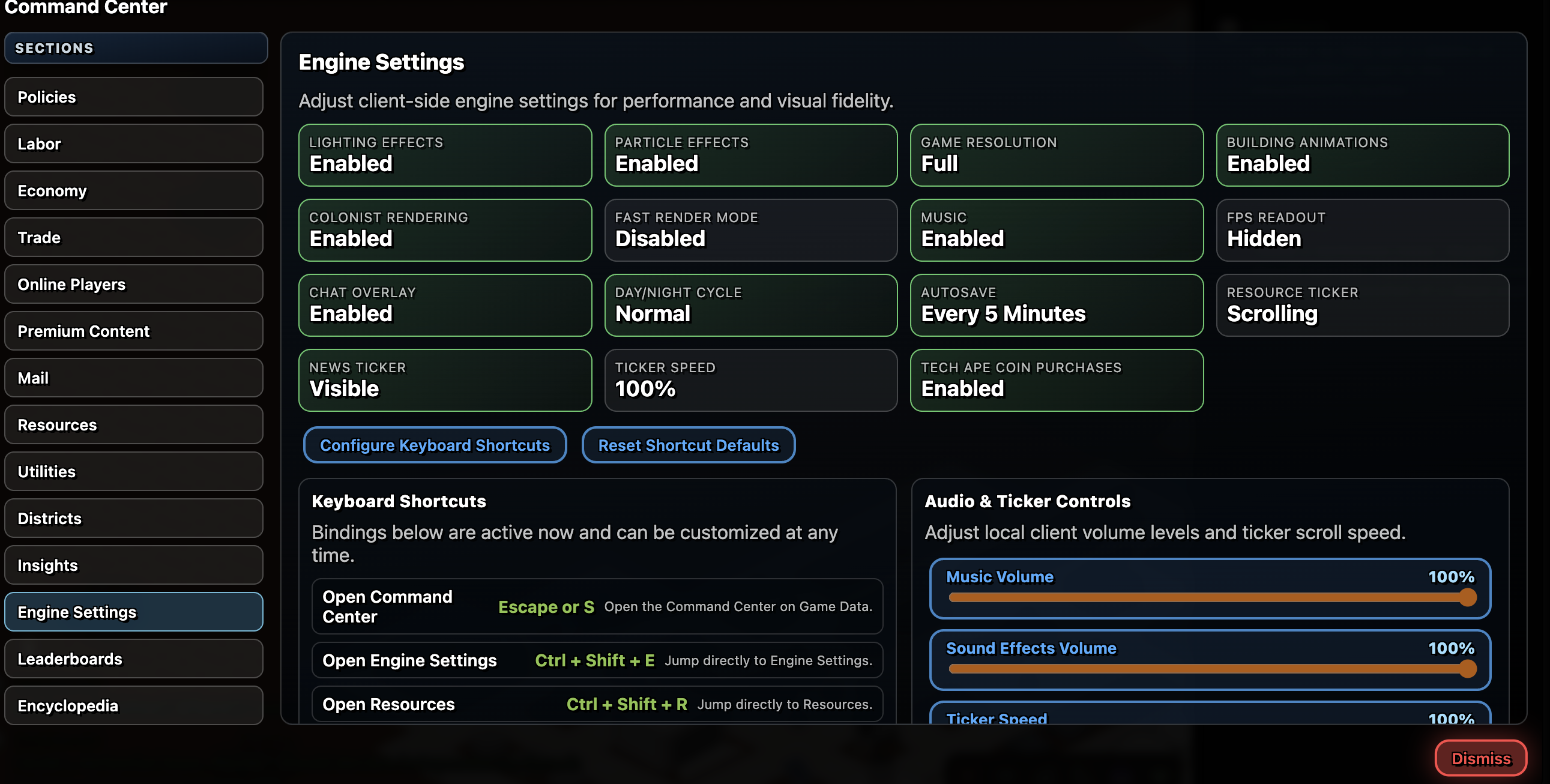The width and height of the screenshot is (1550, 784).
Task: Click the Ctrl + Shift + E binding
Action: (594, 661)
